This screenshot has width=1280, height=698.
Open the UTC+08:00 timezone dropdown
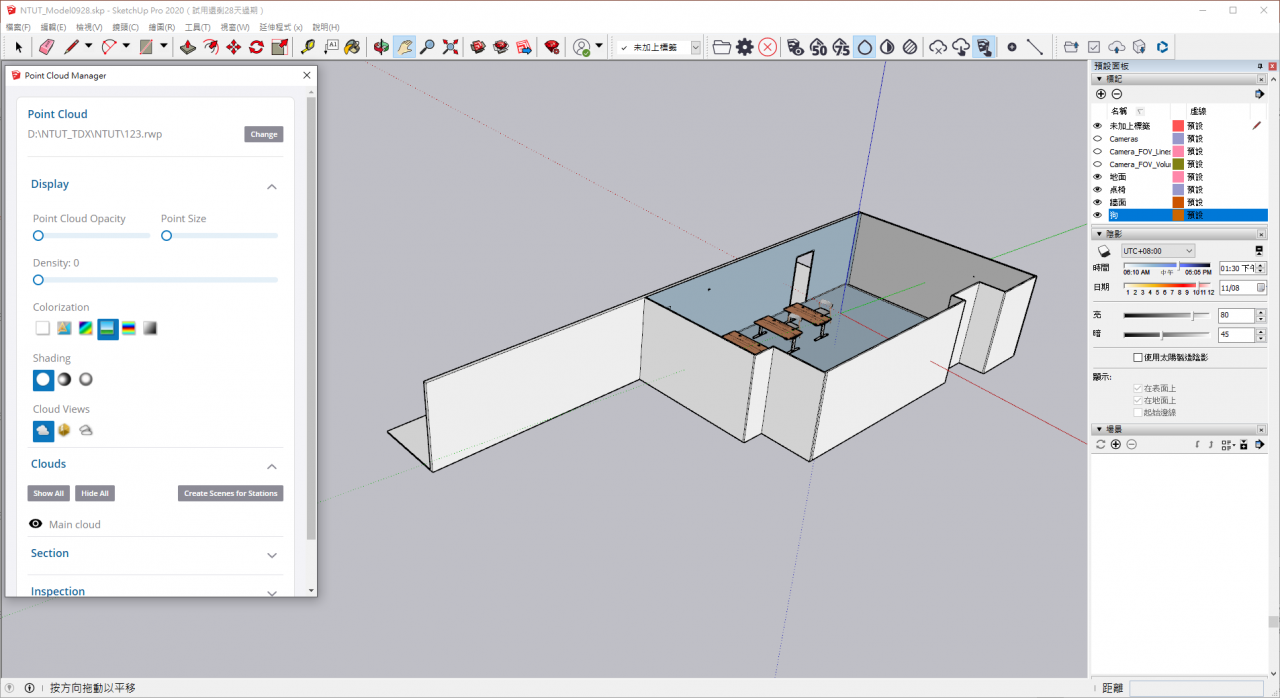click(1158, 251)
